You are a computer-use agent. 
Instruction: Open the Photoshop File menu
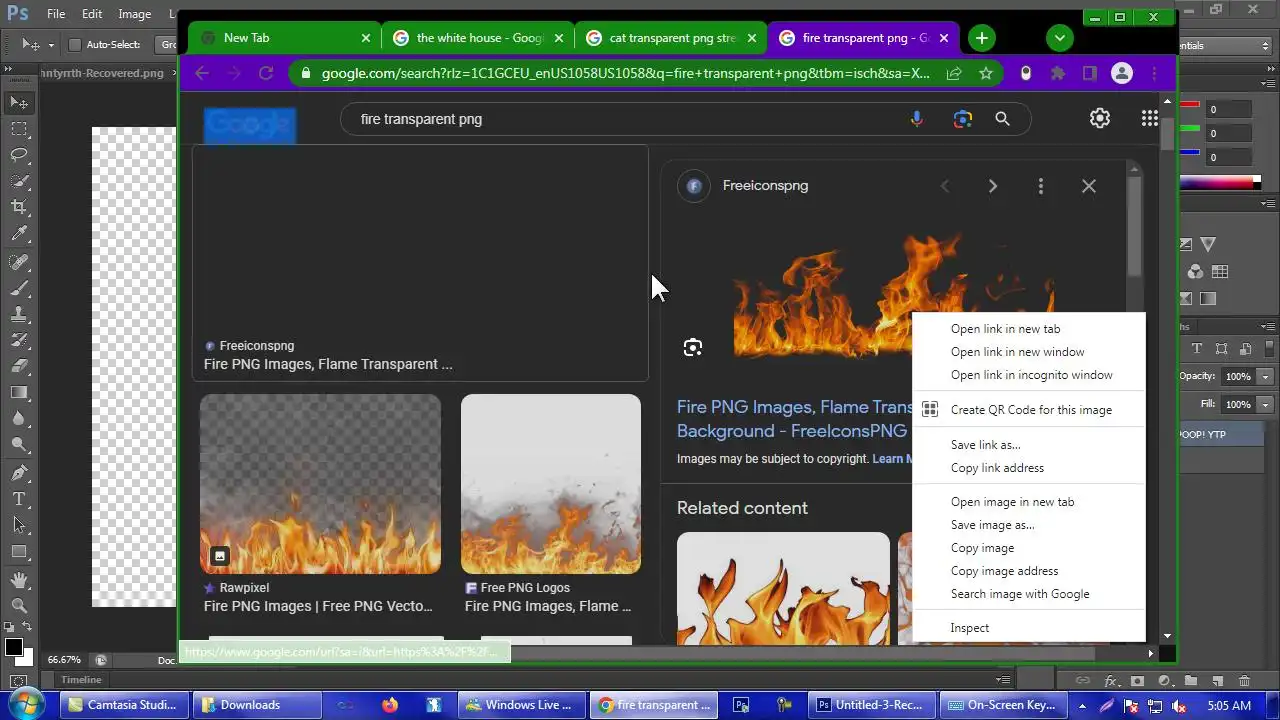[x=56, y=14]
